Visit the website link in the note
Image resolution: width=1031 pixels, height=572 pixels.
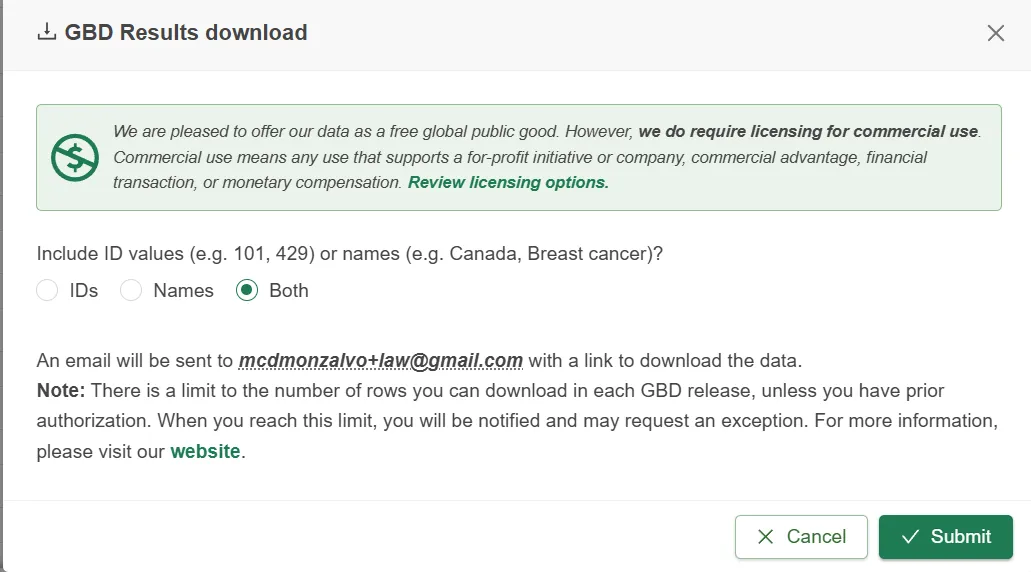205,451
